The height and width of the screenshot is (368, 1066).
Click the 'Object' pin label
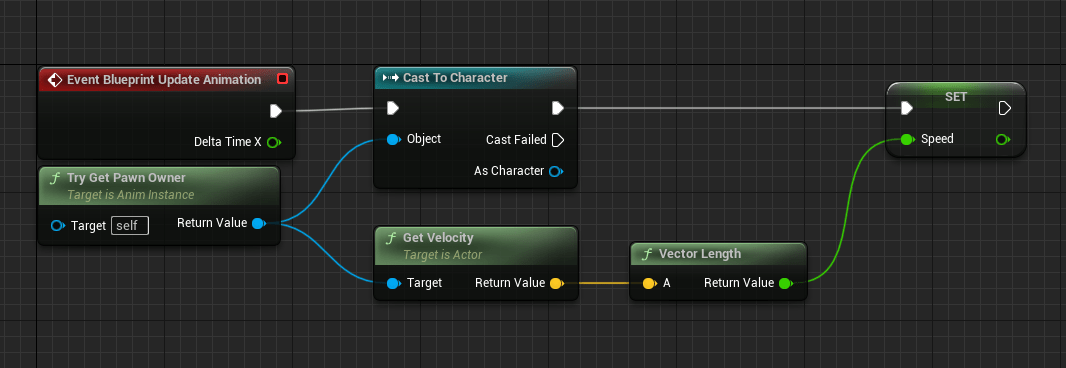click(x=424, y=139)
